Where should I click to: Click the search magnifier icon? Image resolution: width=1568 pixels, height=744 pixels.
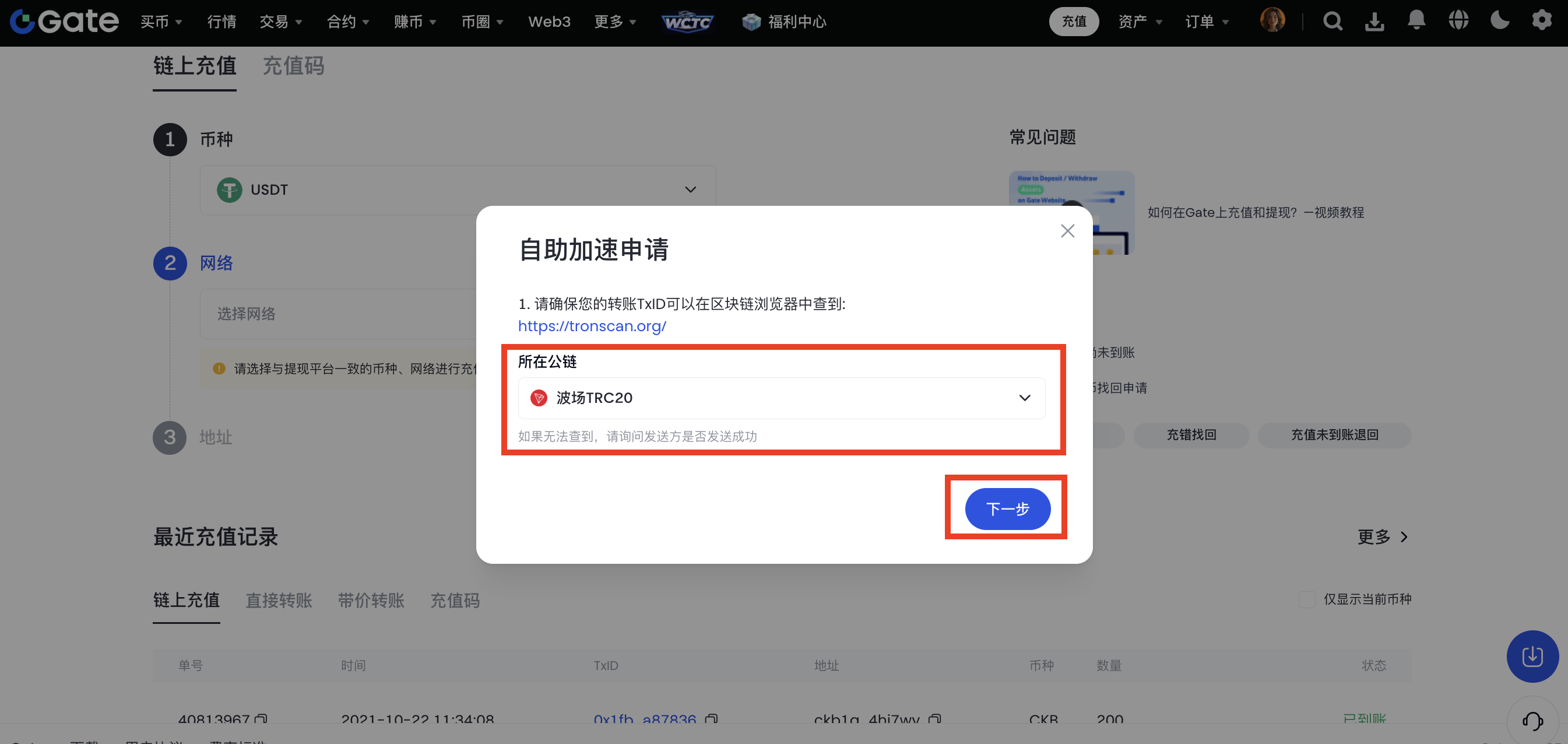click(1333, 22)
